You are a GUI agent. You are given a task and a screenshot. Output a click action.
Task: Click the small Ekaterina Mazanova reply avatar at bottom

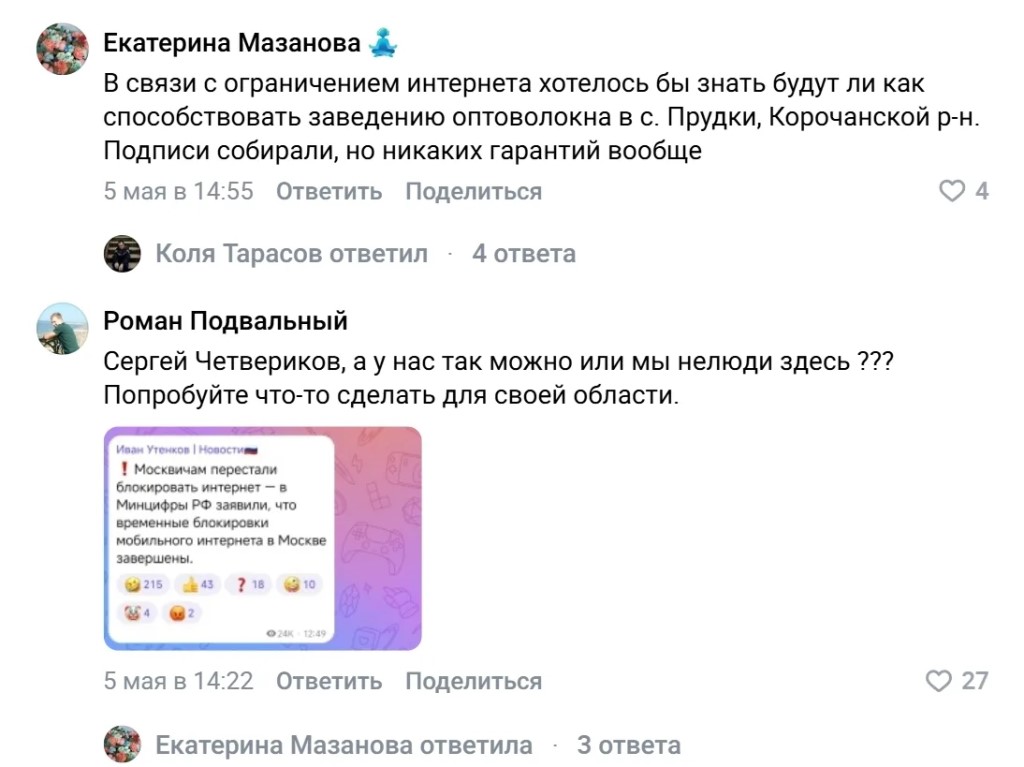[122, 744]
